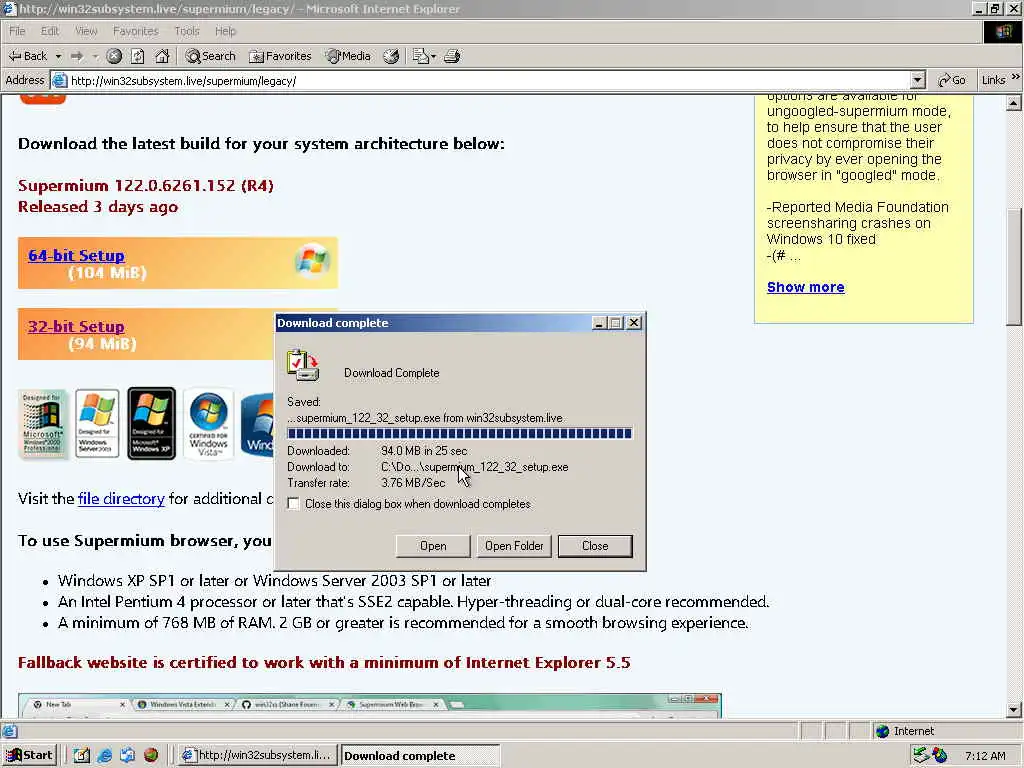Click the status bar page icon
The image size is (1024, 768).
click(10, 731)
